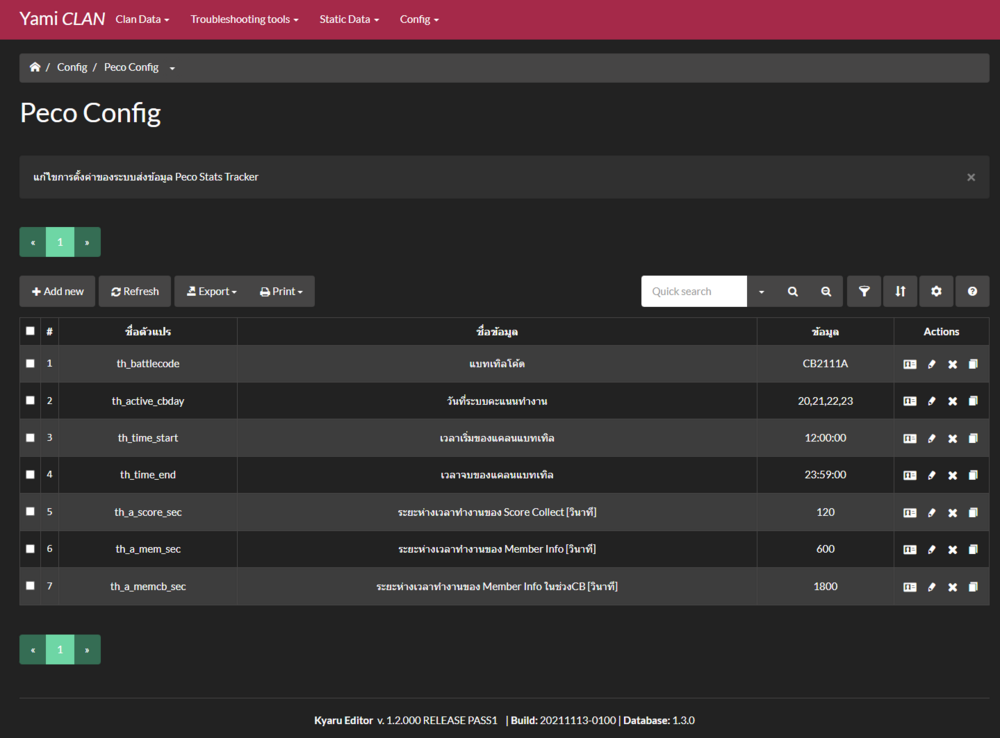Copy the th_a_mem_sec row
The width and height of the screenshot is (1000, 738).
coord(973,549)
